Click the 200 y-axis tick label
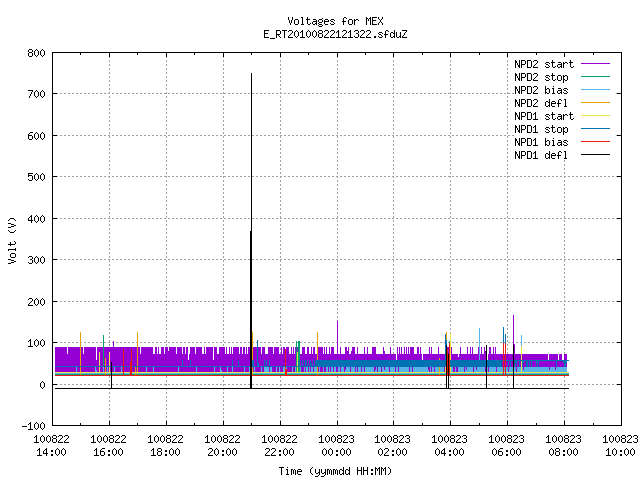The height and width of the screenshot is (480, 640). click(x=36, y=302)
